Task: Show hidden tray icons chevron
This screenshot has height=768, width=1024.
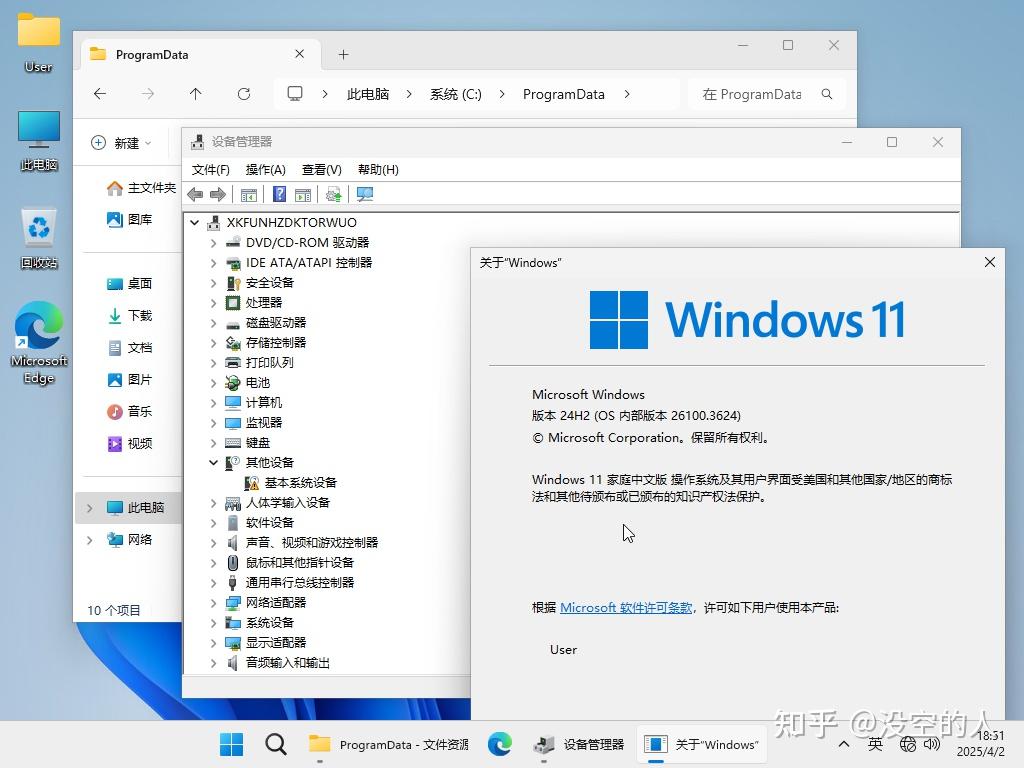Action: [844, 744]
